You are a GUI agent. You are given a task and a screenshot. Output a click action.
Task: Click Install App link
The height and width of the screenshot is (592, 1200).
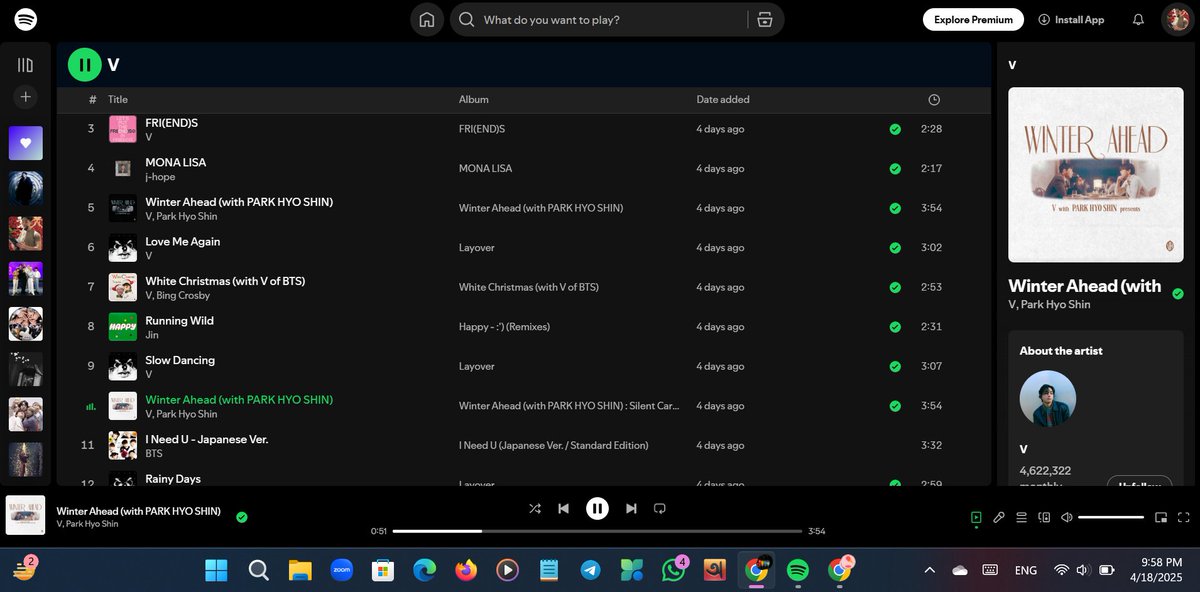1071,19
